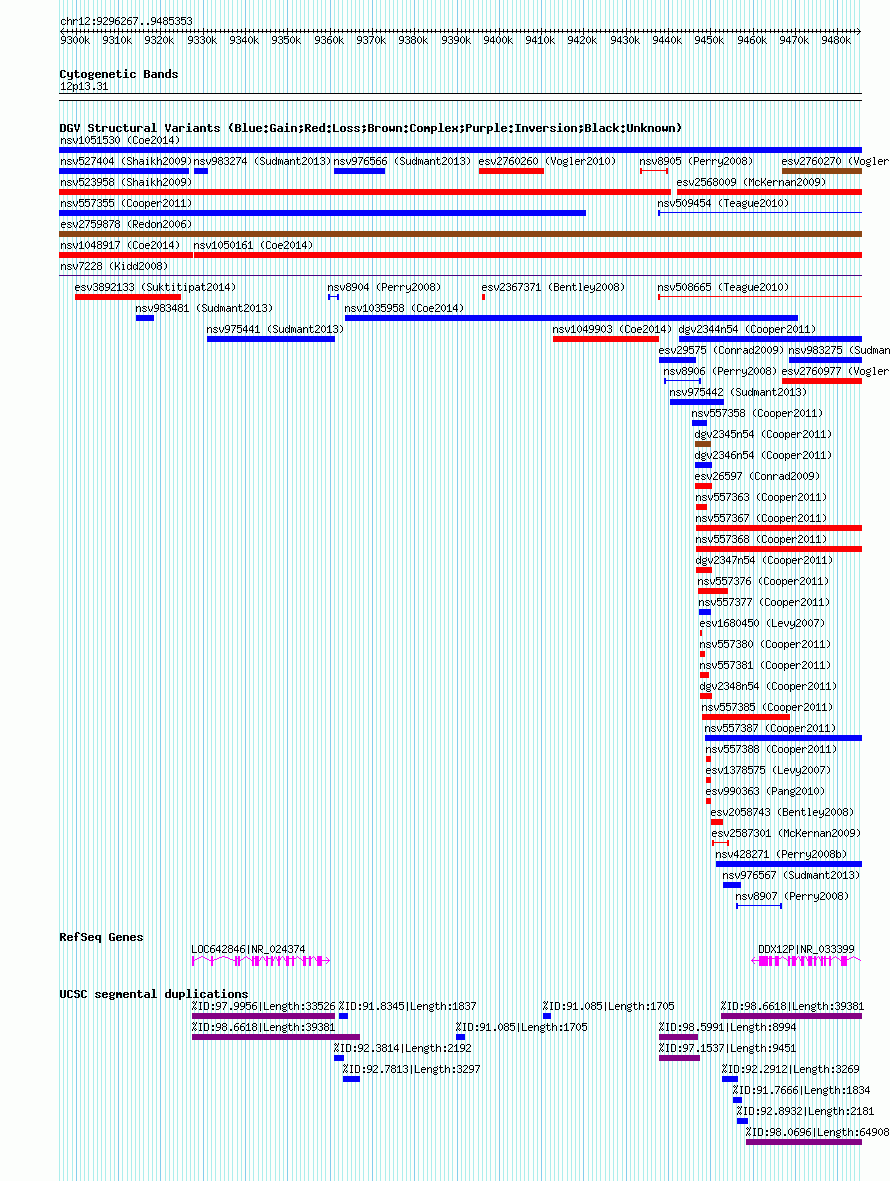Open nsv557381 (Cooper2011) variant
The width and height of the screenshot is (890, 1181).
tap(704, 677)
